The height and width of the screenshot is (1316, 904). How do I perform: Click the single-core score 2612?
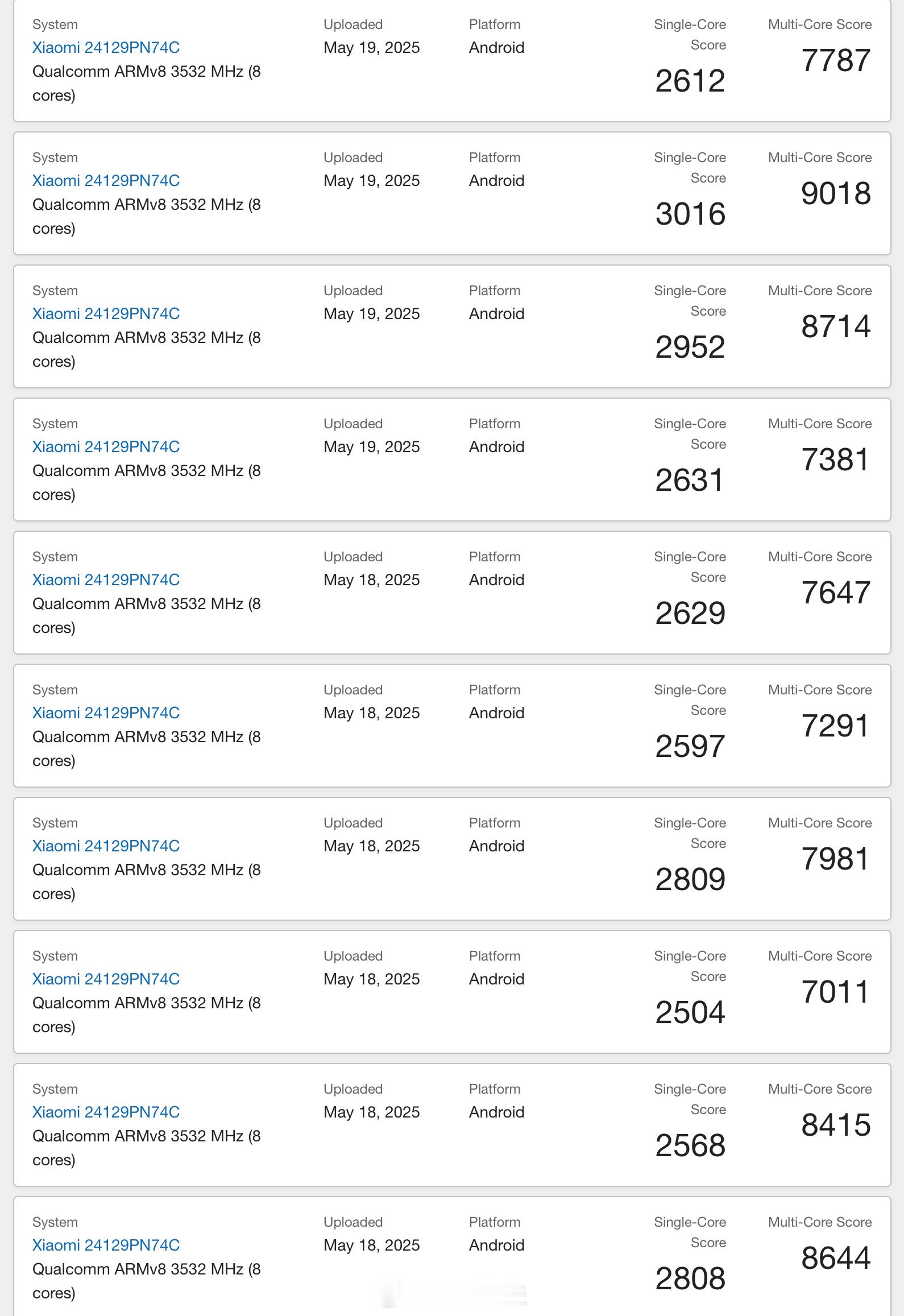pyautogui.click(x=690, y=81)
